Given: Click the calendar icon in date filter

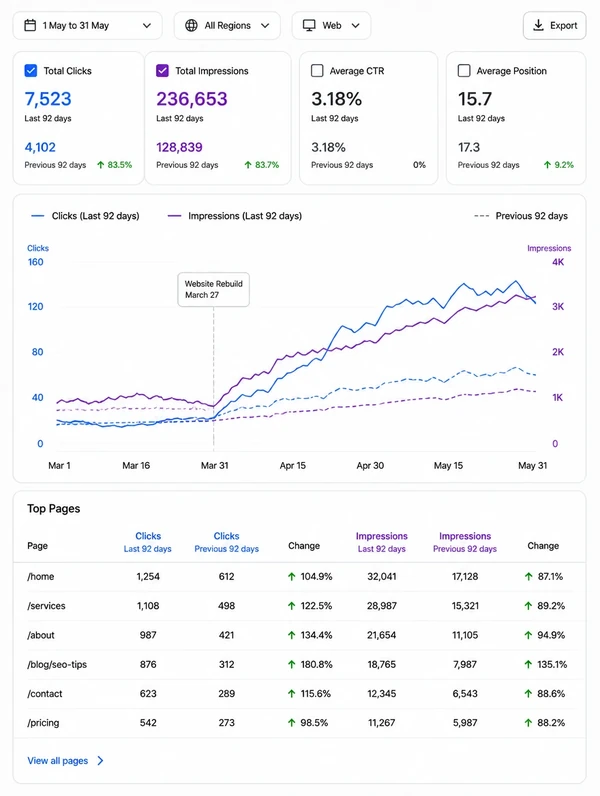Looking at the screenshot, I should point(30,25).
